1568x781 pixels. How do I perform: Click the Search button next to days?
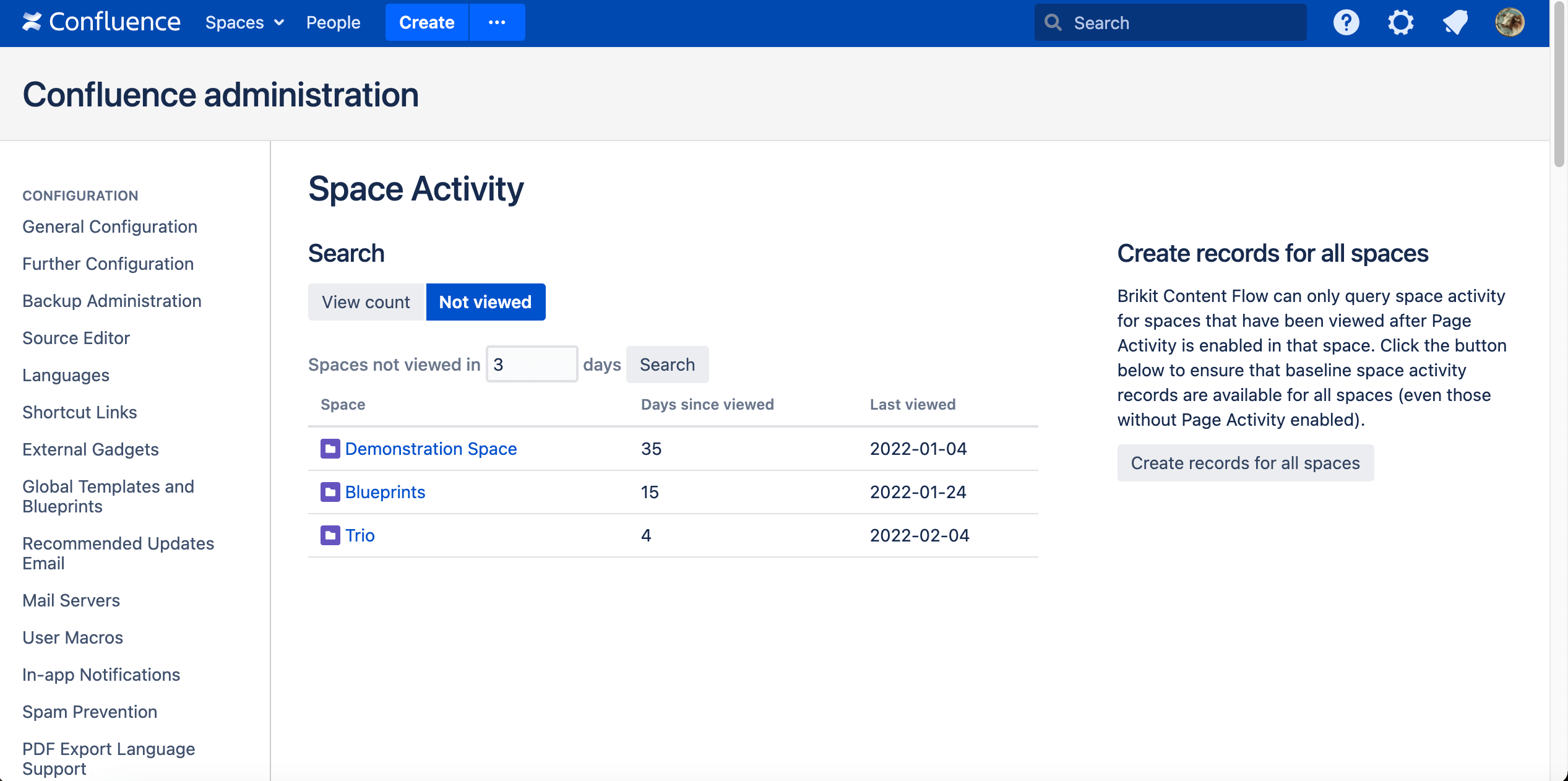point(667,365)
